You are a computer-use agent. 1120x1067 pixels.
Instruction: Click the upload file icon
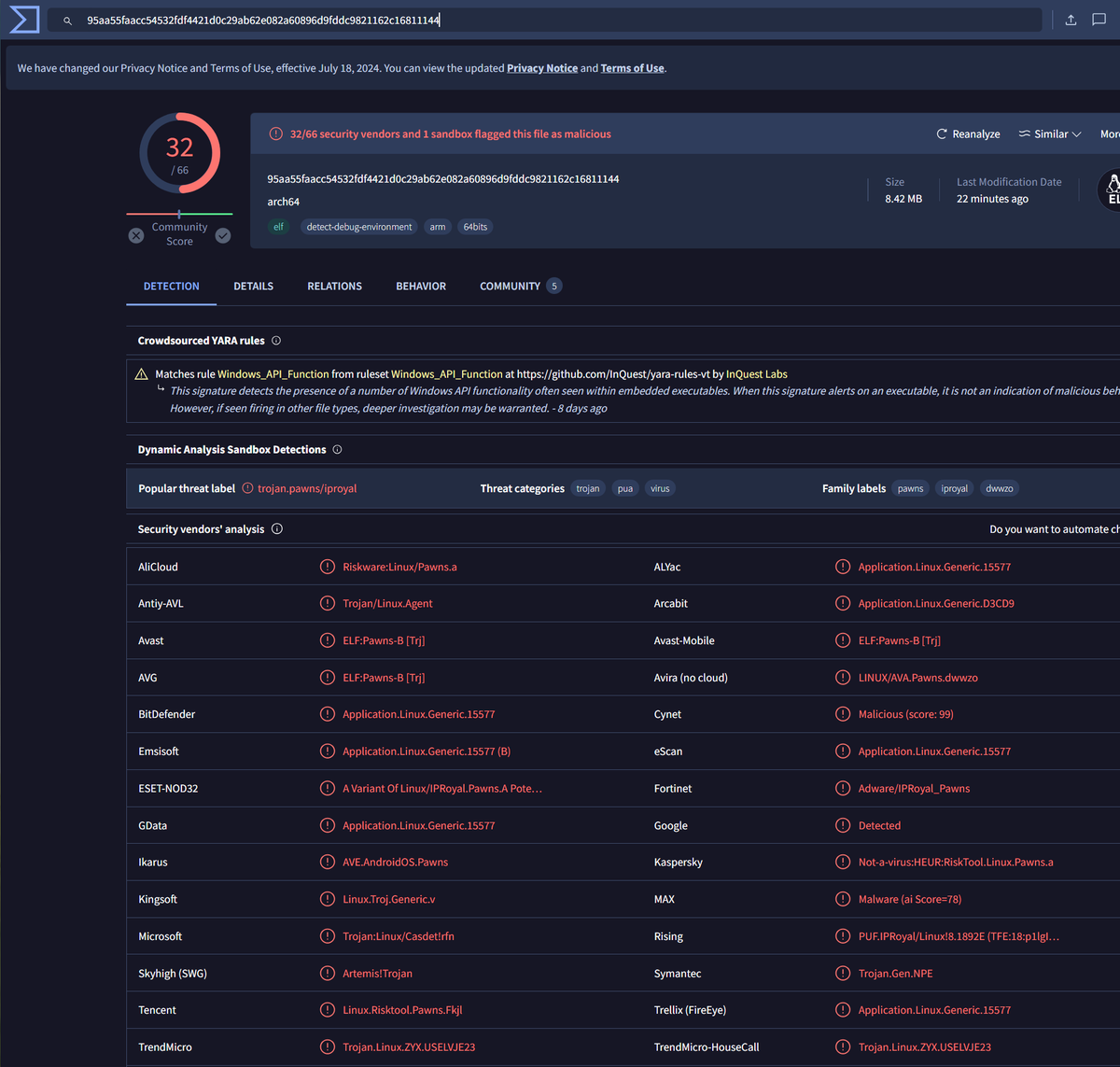pyautogui.click(x=1071, y=20)
